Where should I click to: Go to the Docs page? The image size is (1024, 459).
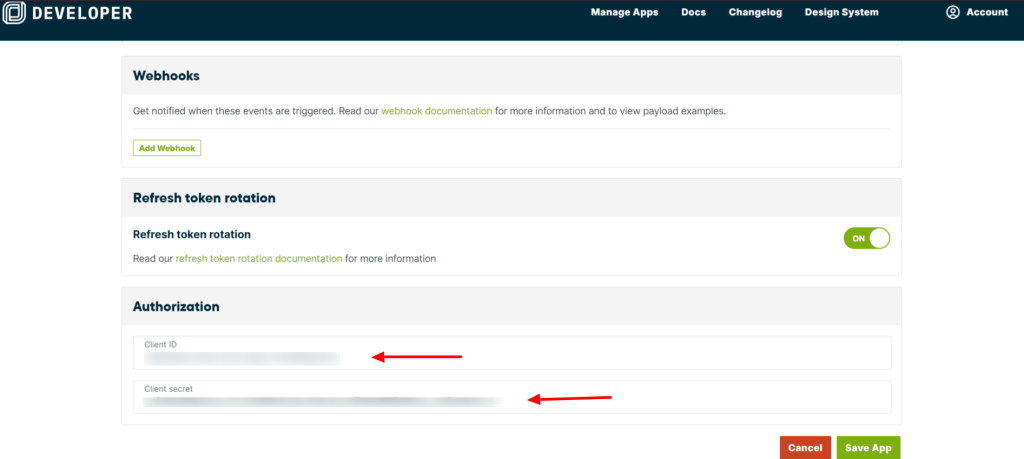693,12
